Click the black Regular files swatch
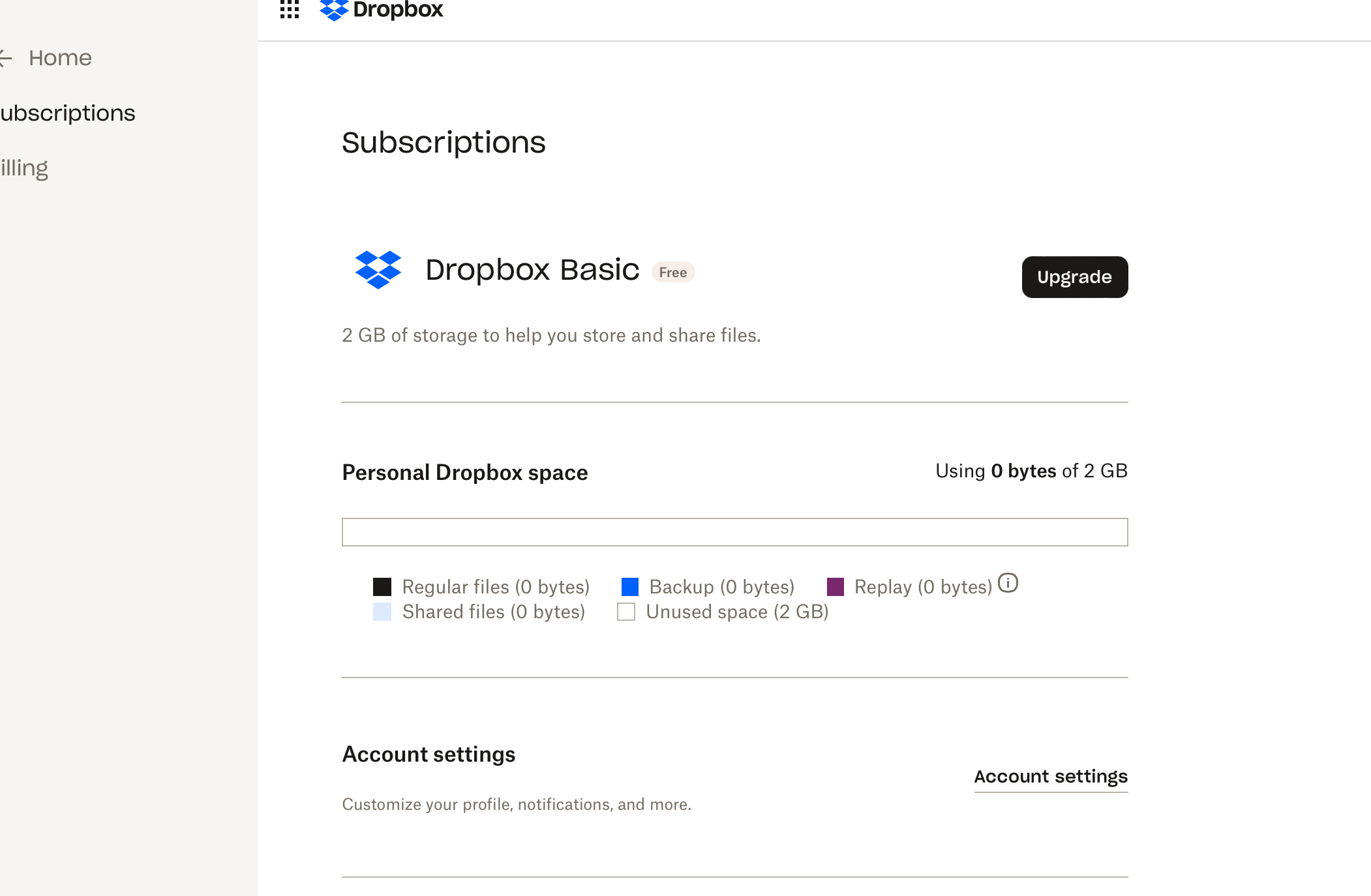1371x896 pixels. (x=382, y=587)
